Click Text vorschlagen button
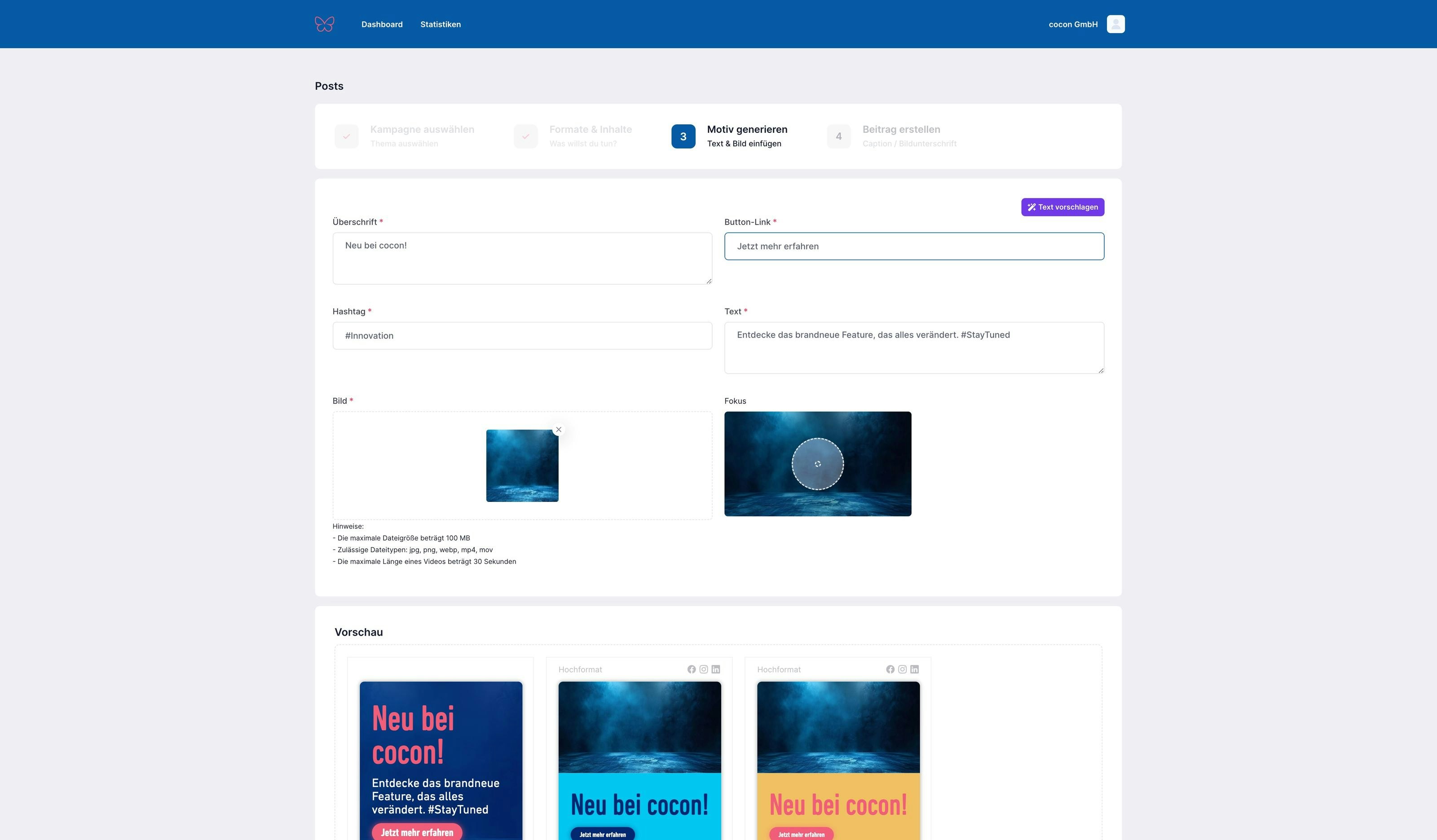 [x=1062, y=207]
